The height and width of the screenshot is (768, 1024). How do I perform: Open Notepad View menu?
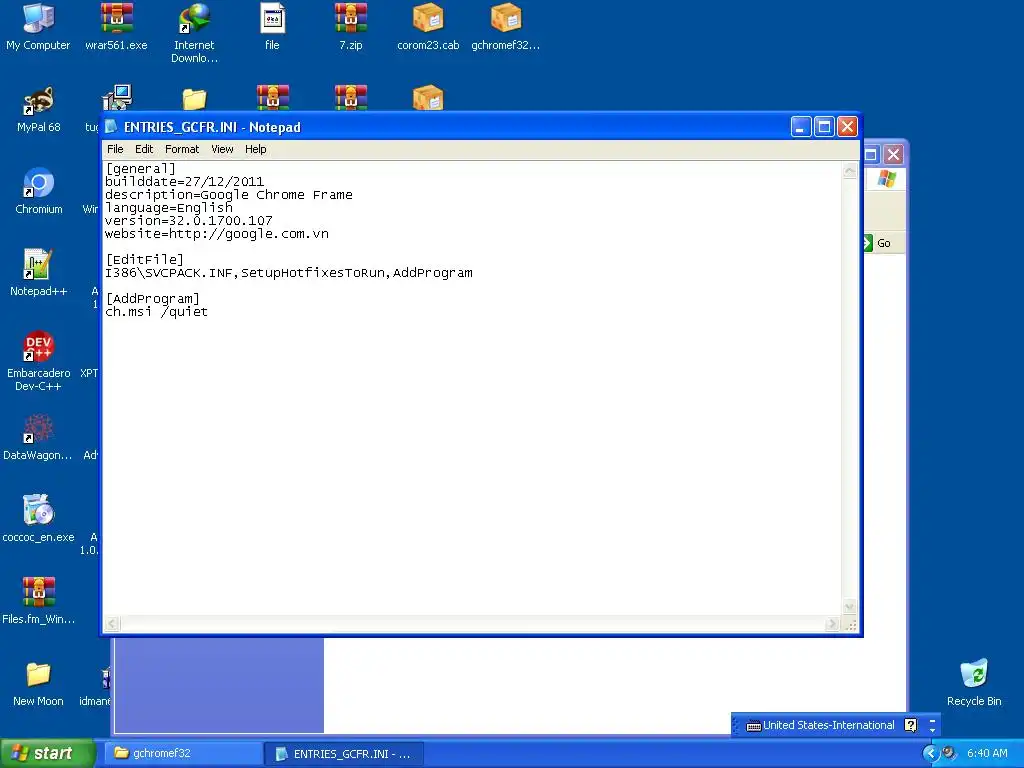click(x=222, y=150)
